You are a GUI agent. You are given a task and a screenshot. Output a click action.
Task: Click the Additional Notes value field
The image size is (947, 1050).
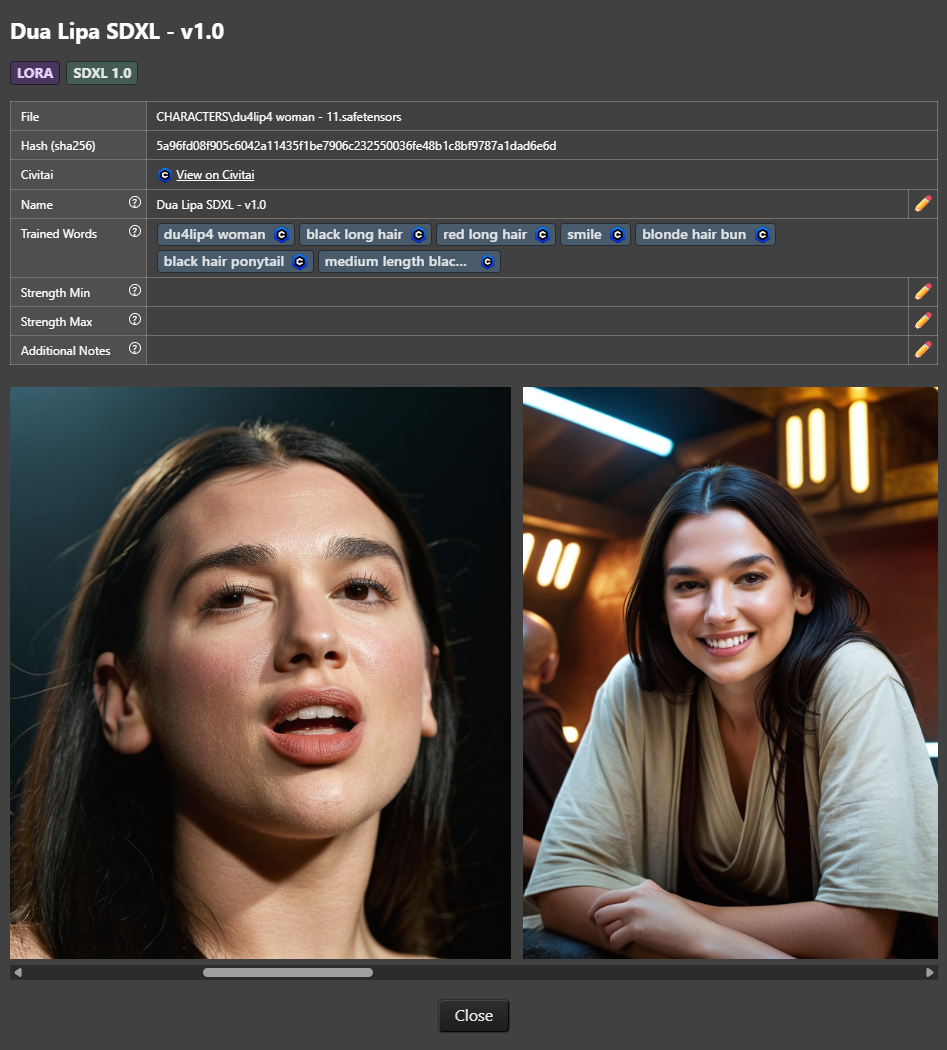tap(527, 350)
